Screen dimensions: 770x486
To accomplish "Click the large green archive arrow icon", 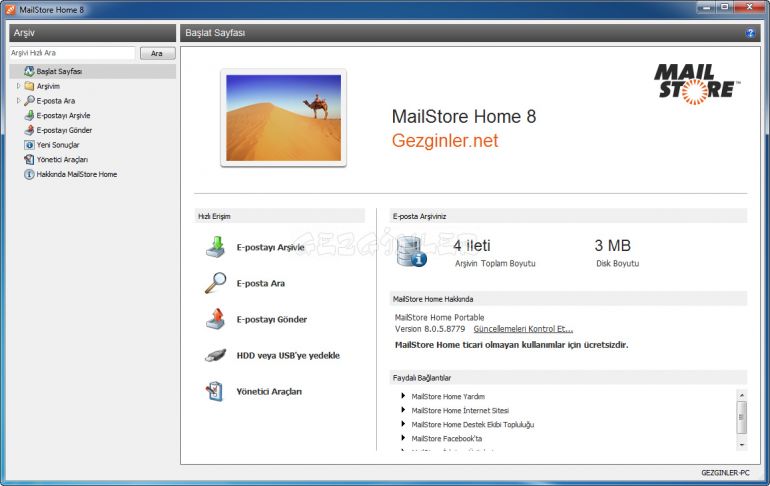I will (215, 247).
